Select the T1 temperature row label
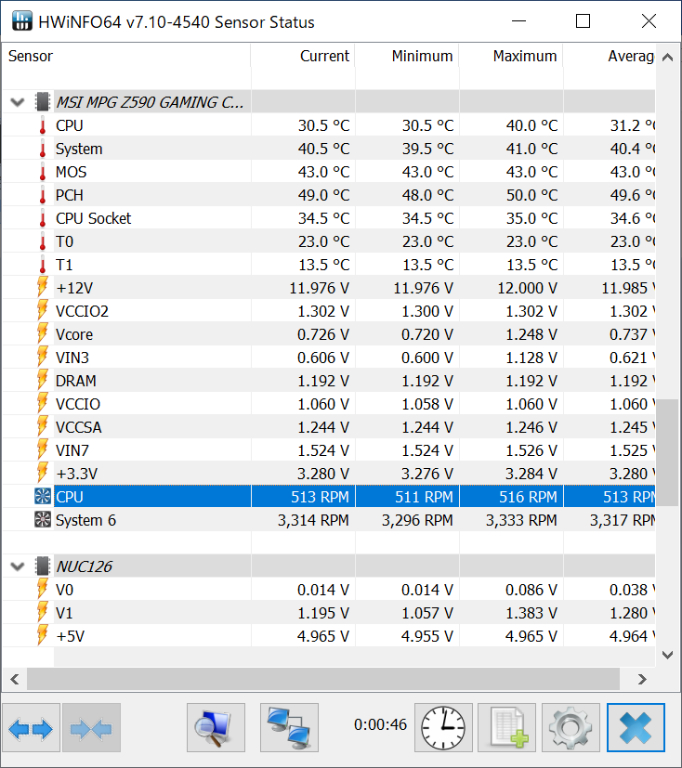Image resolution: width=682 pixels, height=768 pixels. point(64,265)
